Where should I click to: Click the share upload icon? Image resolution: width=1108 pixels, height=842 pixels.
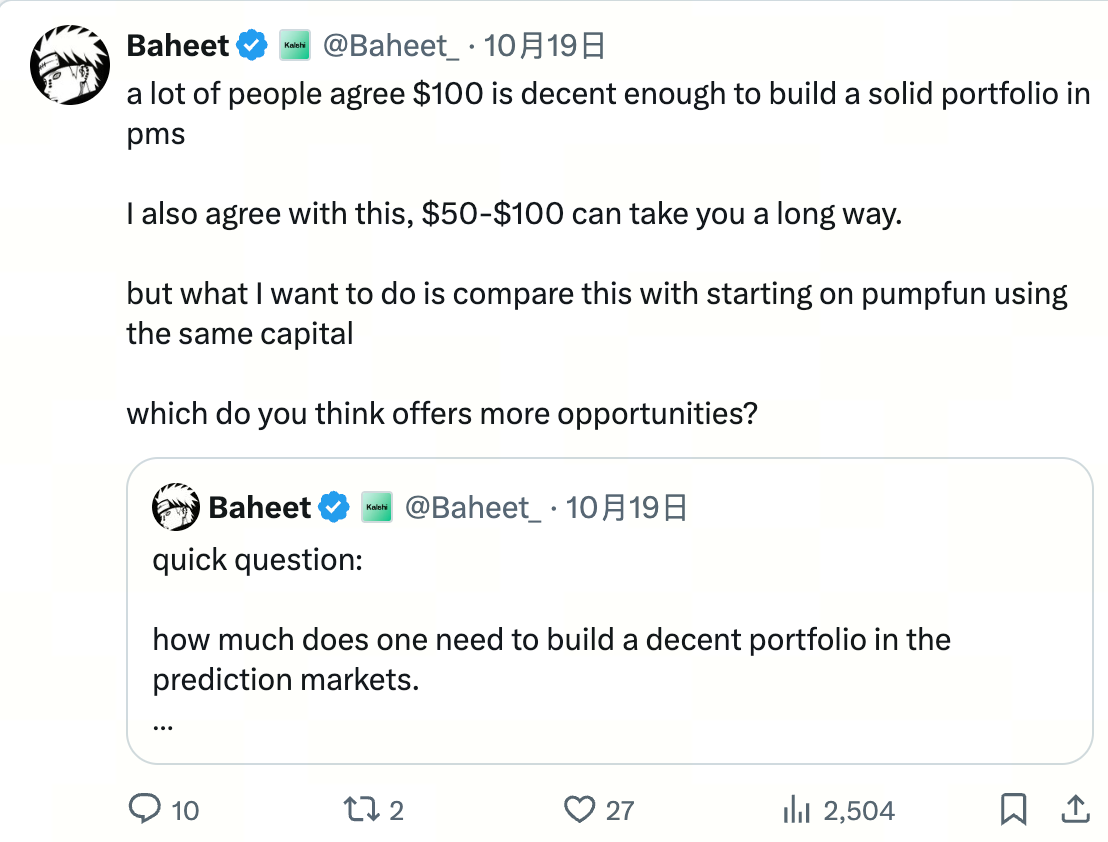click(1075, 808)
